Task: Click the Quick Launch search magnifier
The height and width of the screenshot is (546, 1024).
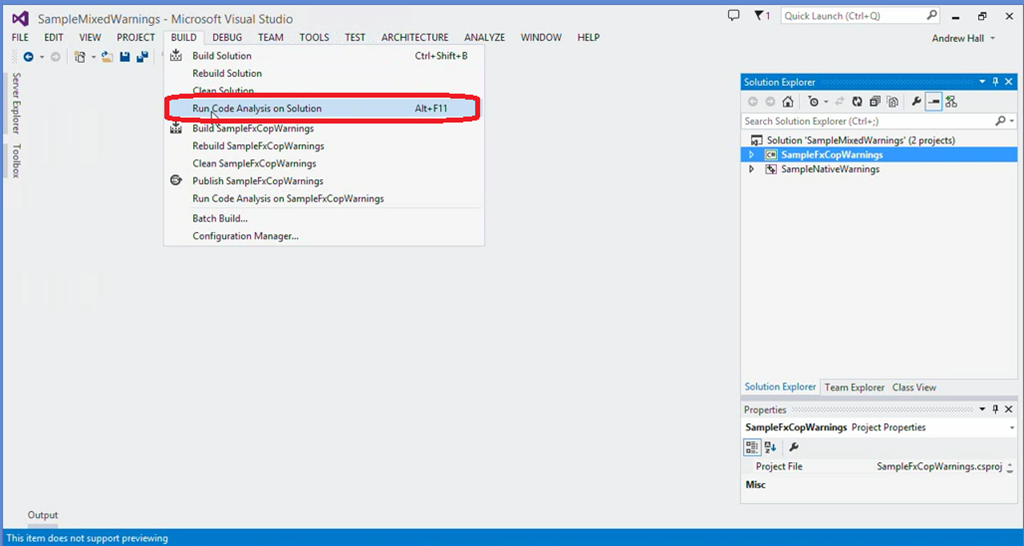Action: pyautogui.click(x=932, y=15)
